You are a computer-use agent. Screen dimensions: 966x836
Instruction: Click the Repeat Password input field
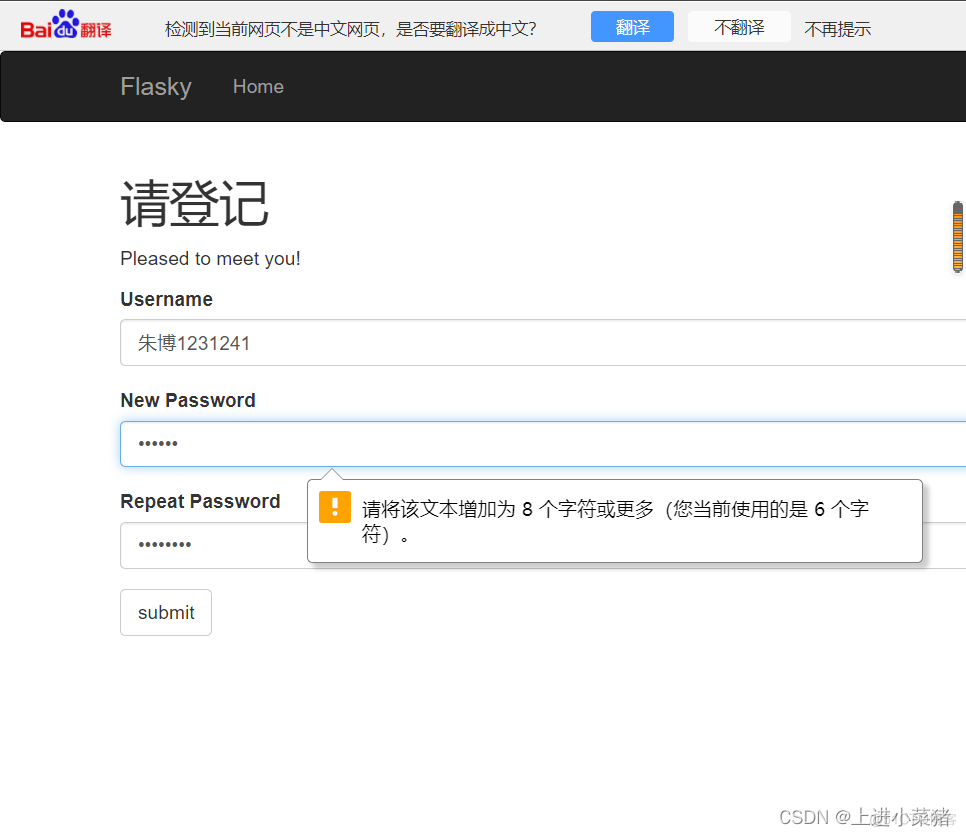[200, 545]
